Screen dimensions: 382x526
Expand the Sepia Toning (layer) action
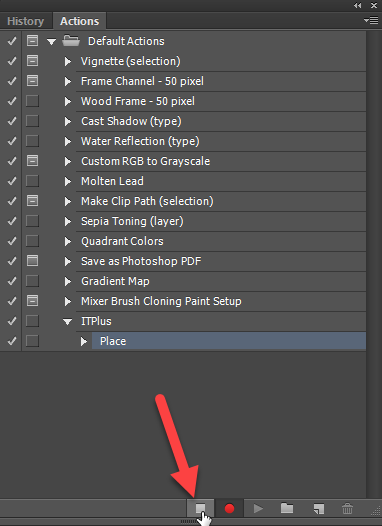(x=68, y=221)
